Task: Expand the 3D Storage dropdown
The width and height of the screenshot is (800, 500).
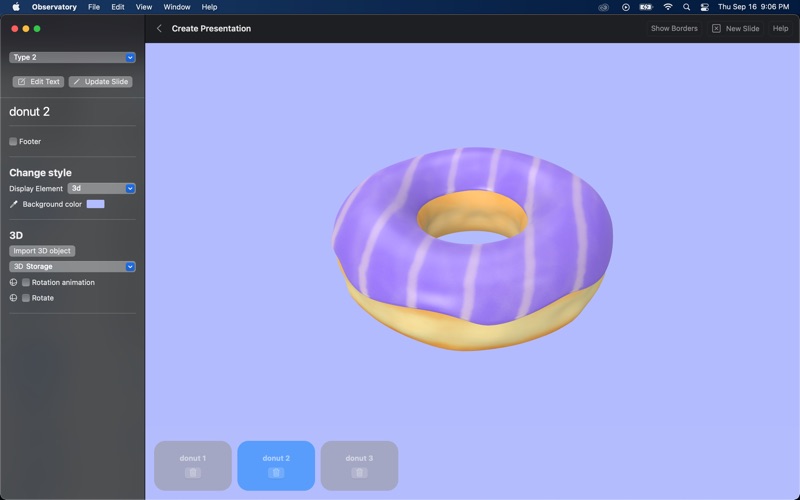Action: click(72, 266)
